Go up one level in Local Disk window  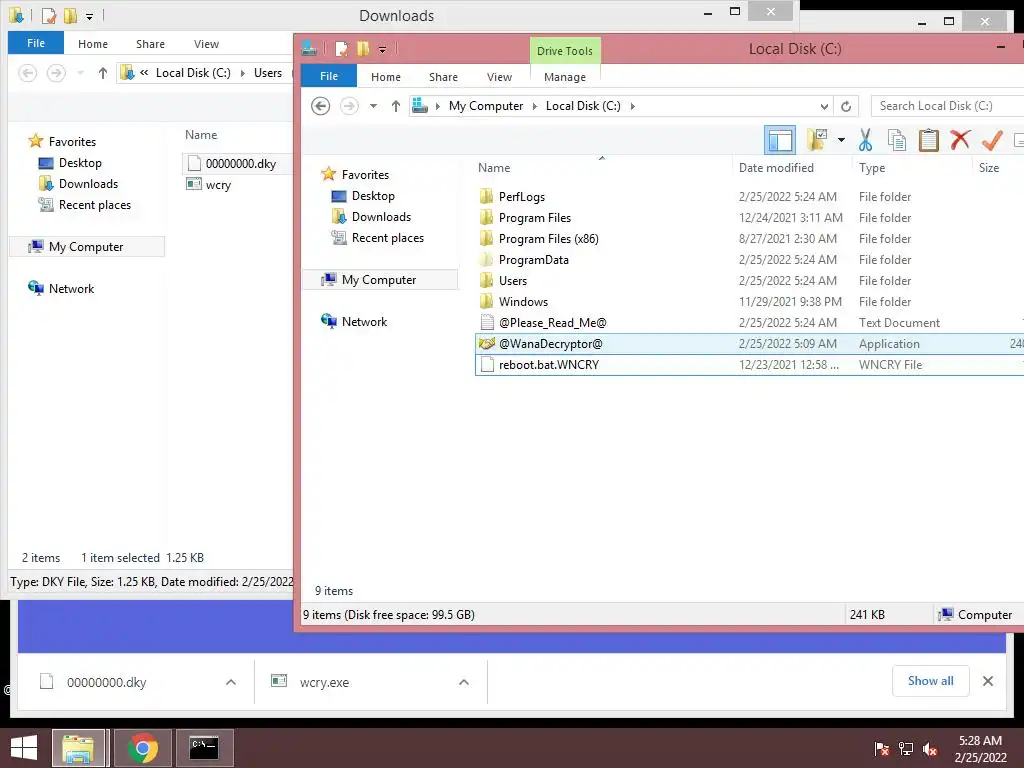click(395, 106)
